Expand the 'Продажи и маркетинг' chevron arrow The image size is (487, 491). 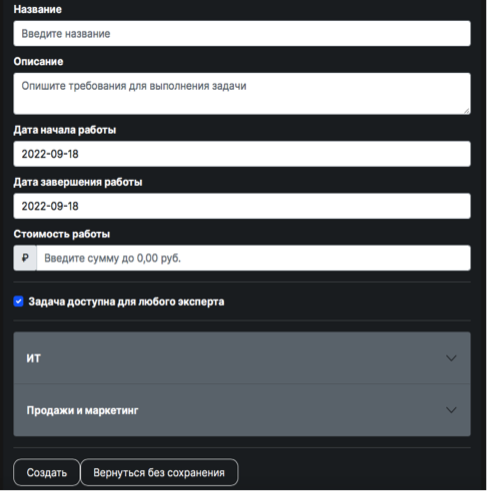tap(451, 410)
